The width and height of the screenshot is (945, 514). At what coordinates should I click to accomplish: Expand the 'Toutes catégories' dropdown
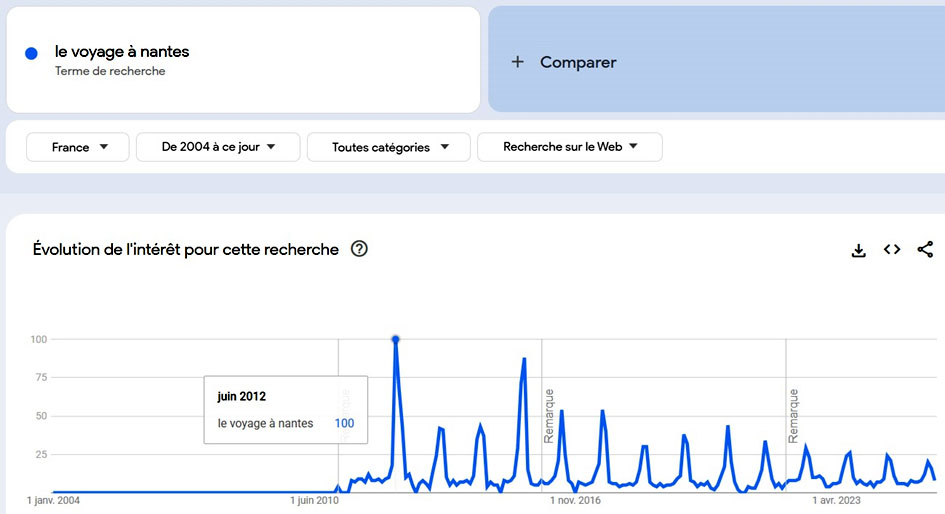click(390, 147)
